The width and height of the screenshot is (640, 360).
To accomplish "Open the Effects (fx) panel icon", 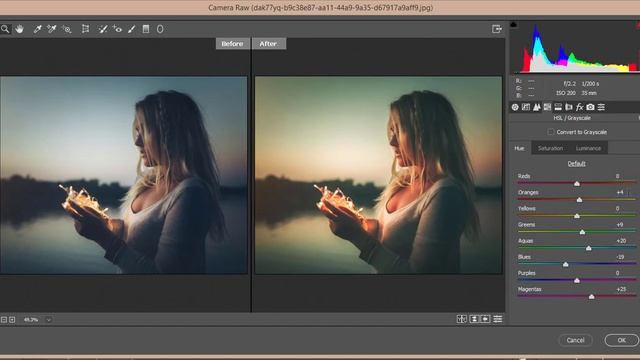I will click(x=580, y=107).
